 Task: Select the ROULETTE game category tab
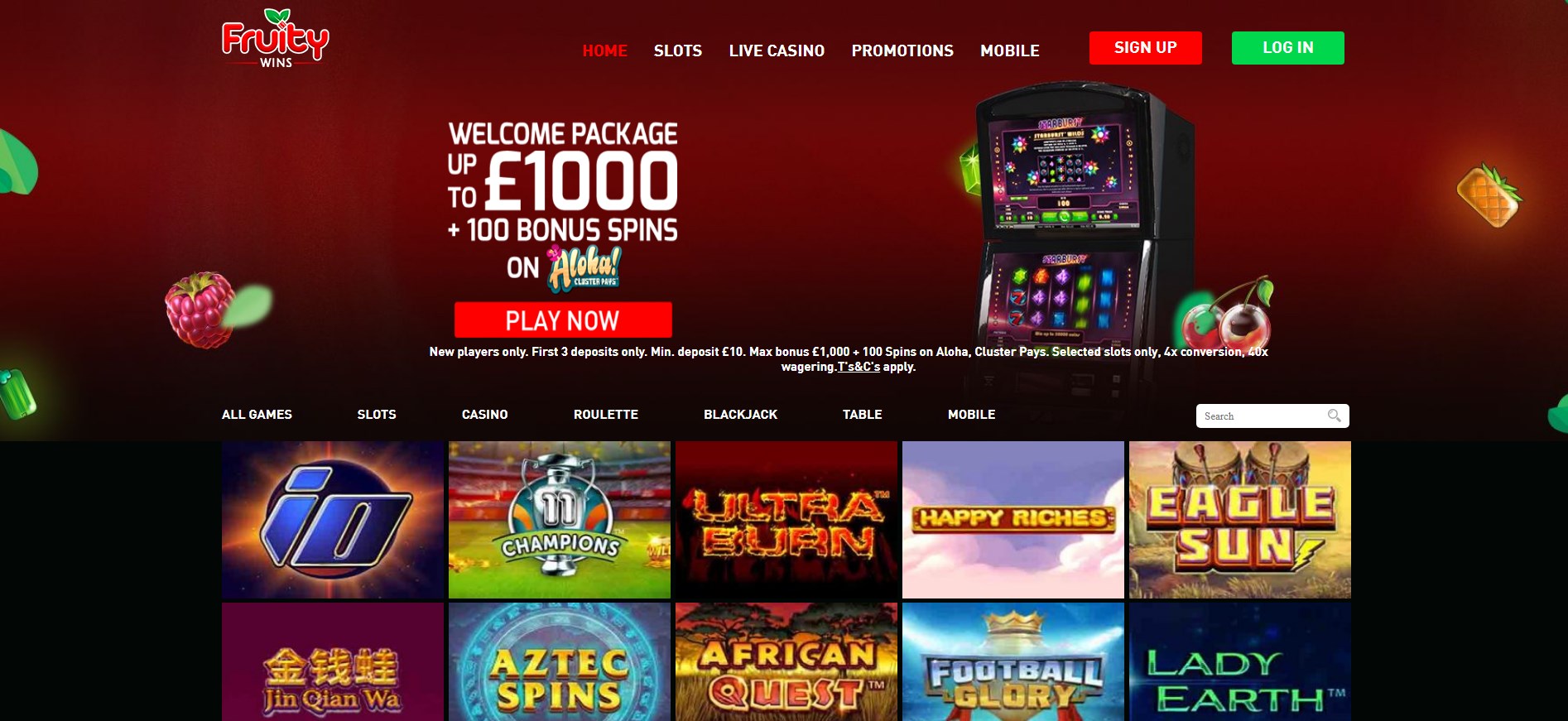tap(606, 415)
